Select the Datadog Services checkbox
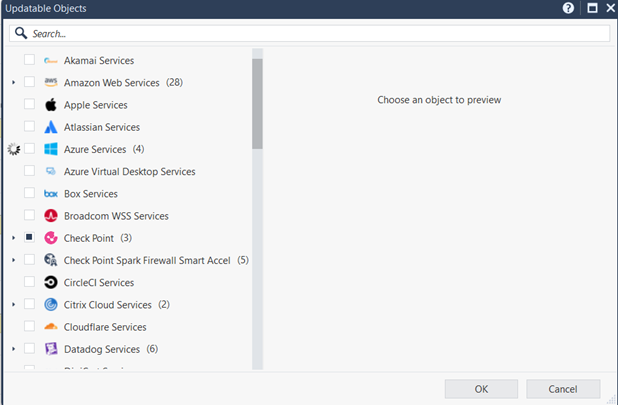The height and width of the screenshot is (405, 618). tap(30, 348)
